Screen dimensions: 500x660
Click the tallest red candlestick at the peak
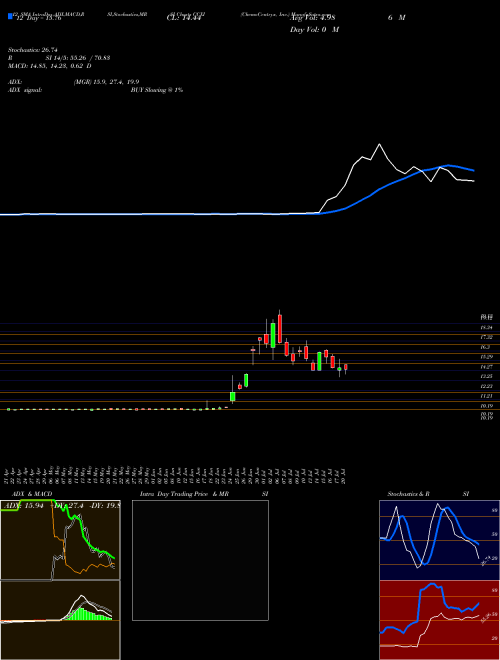(280, 328)
